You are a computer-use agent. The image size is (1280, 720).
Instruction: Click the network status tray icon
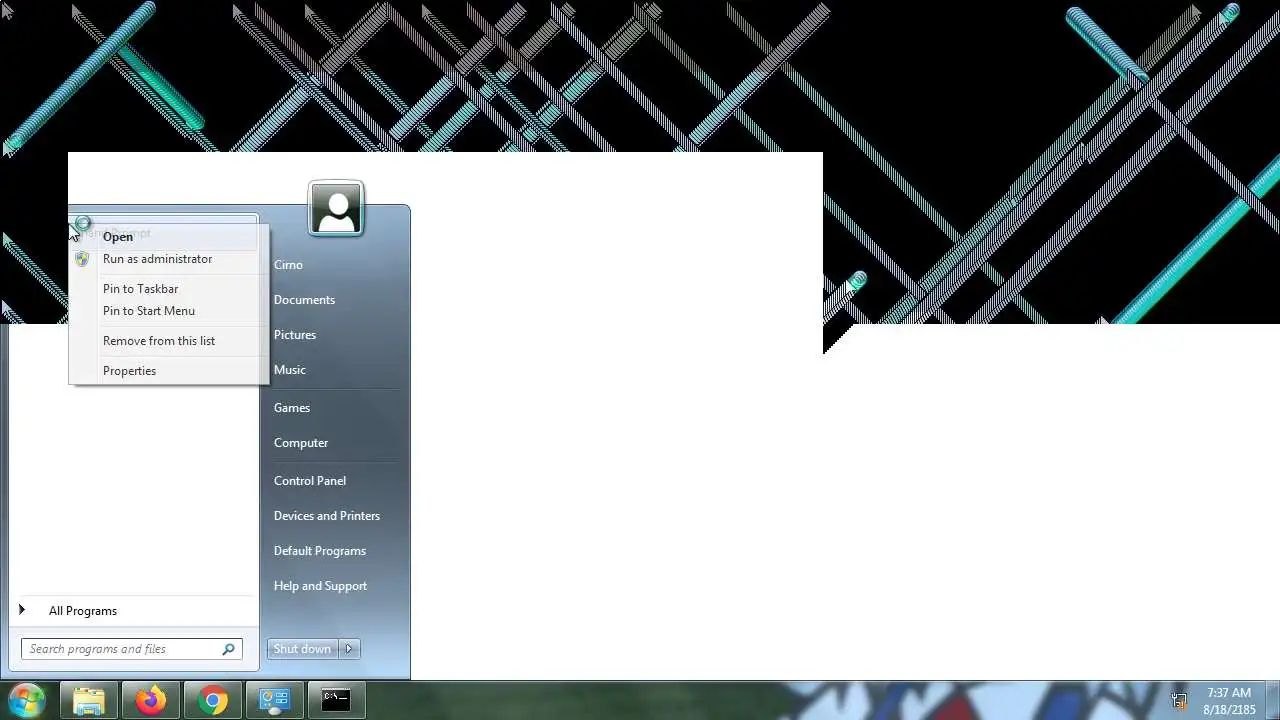[1179, 701]
